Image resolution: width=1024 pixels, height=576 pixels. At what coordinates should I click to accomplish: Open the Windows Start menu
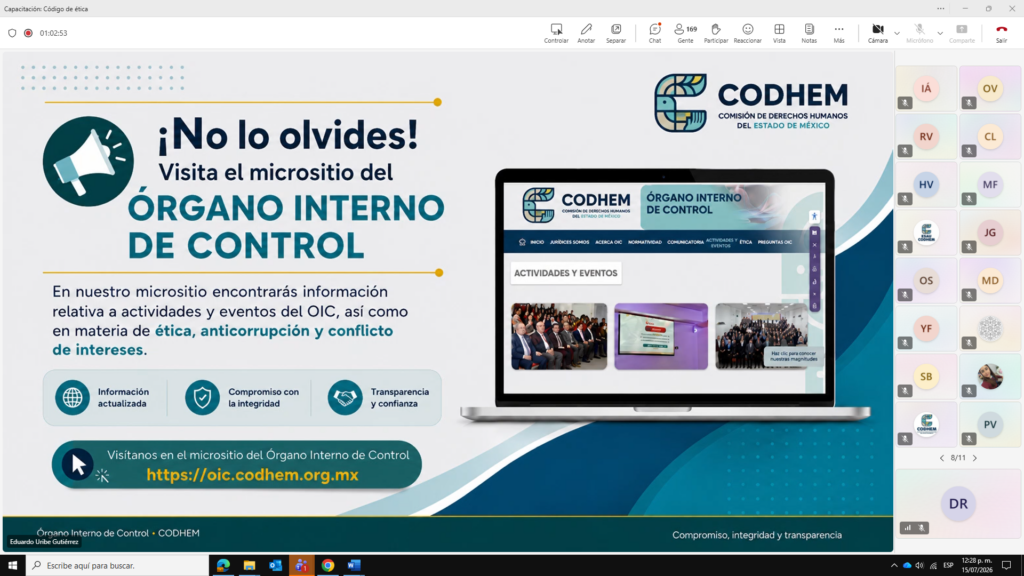click(x=12, y=565)
